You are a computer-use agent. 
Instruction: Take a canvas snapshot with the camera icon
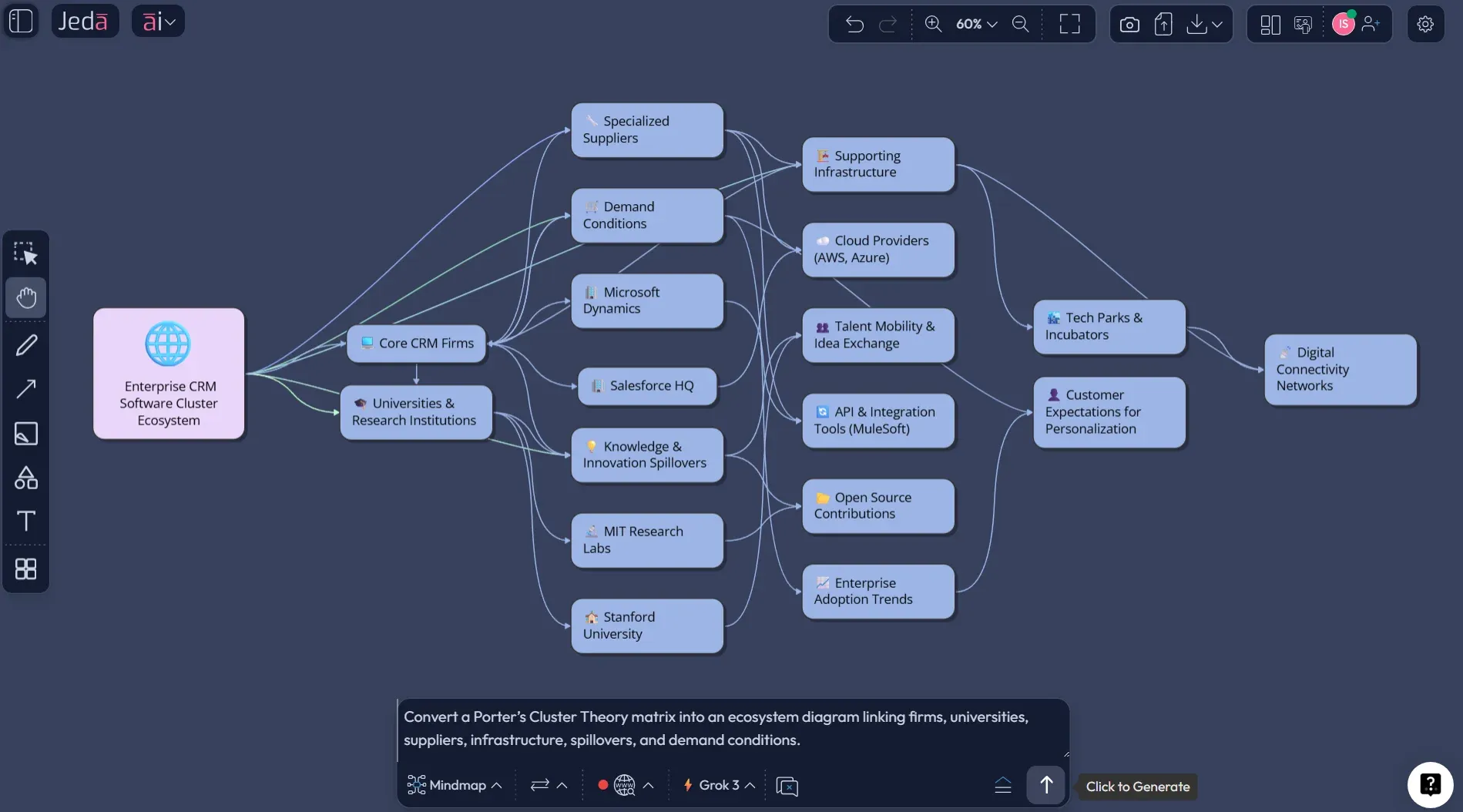tap(1129, 24)
